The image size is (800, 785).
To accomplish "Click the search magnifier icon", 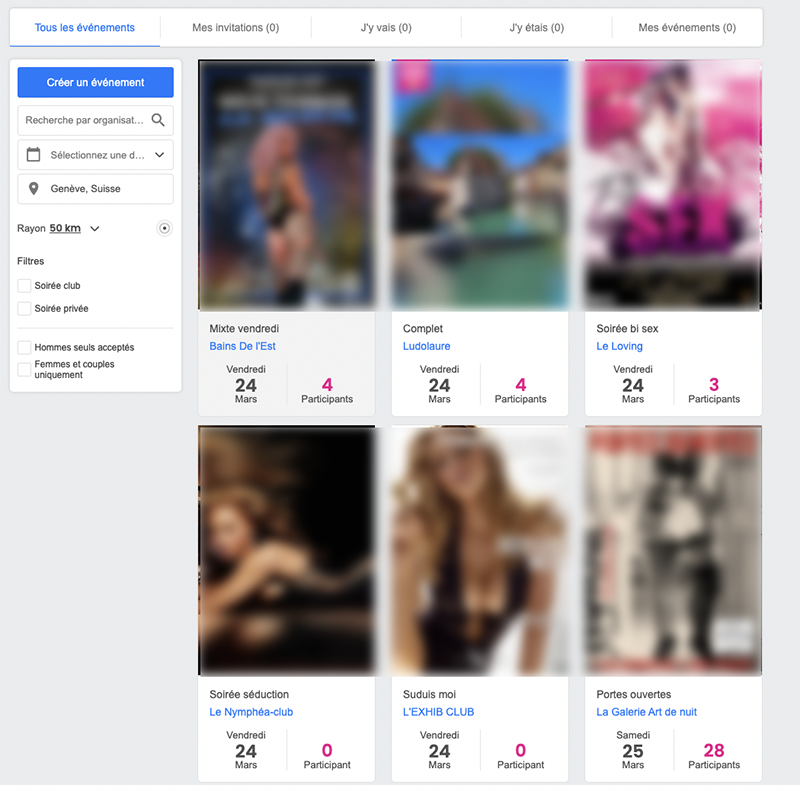I will click(x=158, y=120).
